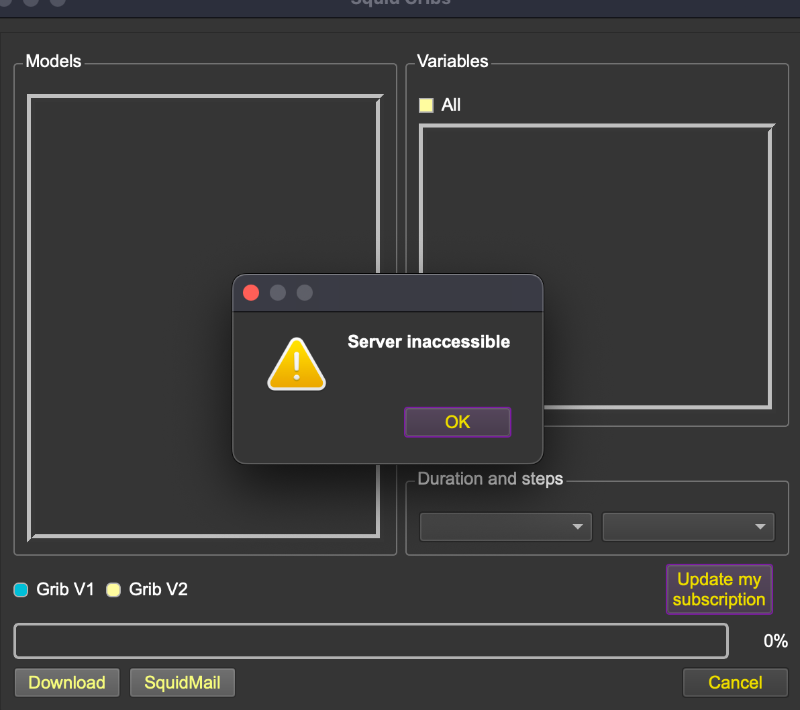Select the Grib V1 radio option
The height and width of the screenshot is (710, 800).
point(21,590)
